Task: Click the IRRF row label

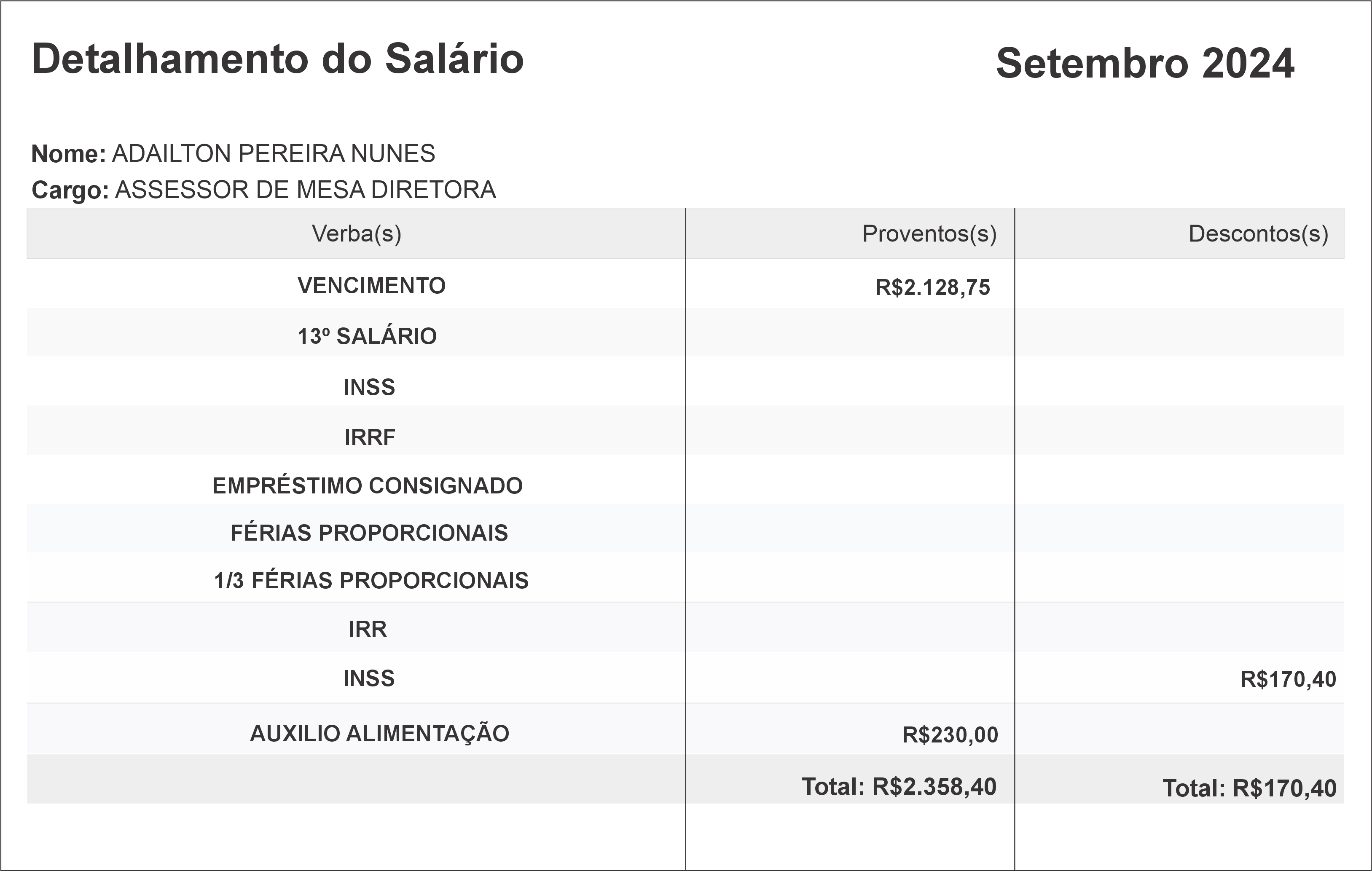Action: [370, 437]
